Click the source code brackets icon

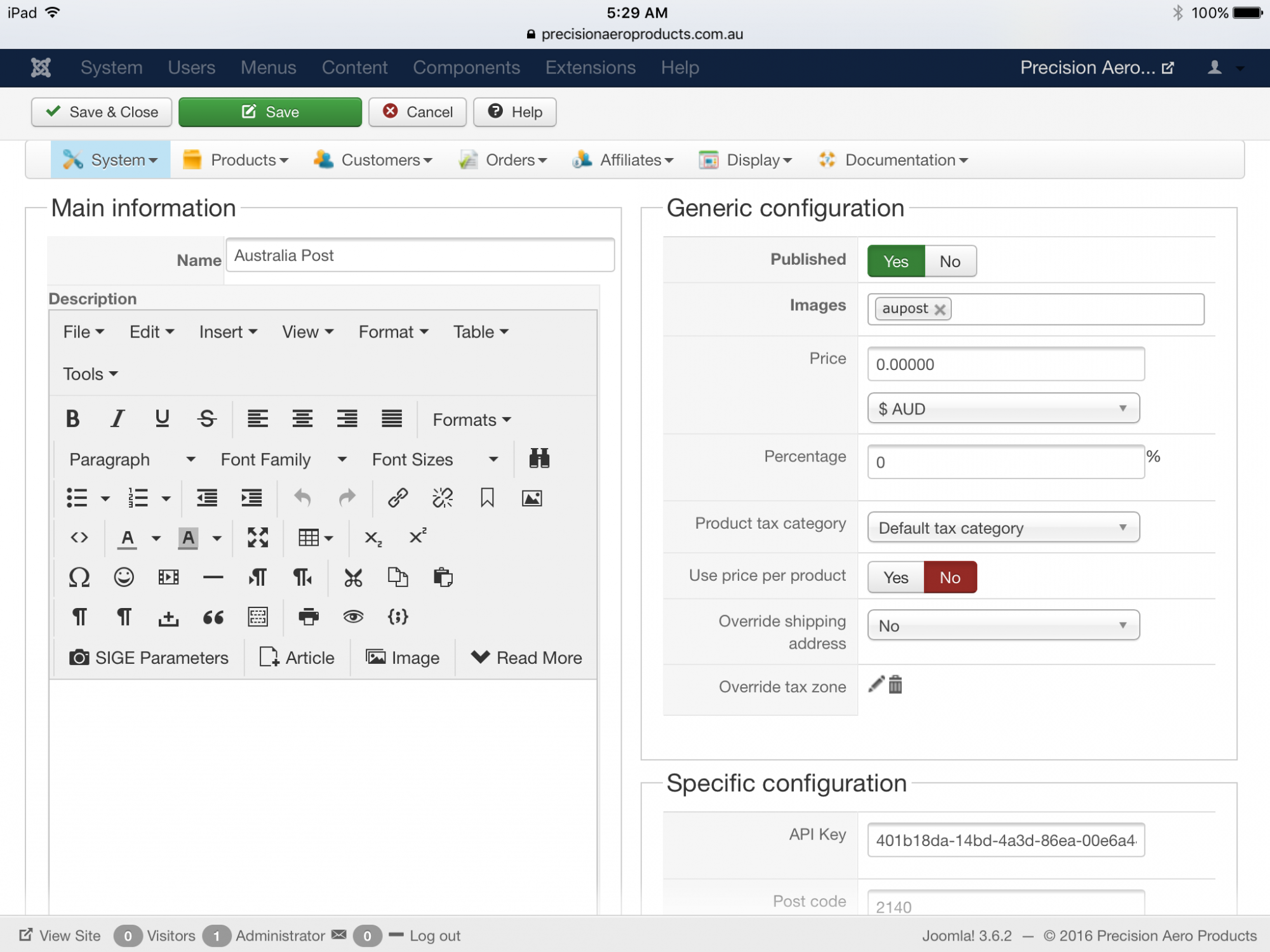79,538
